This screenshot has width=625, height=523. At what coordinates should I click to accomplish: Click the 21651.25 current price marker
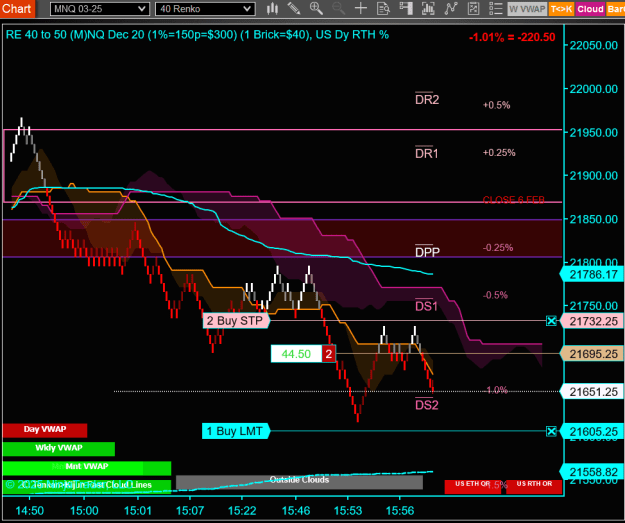pyautogui.click(x=593, y=392)
